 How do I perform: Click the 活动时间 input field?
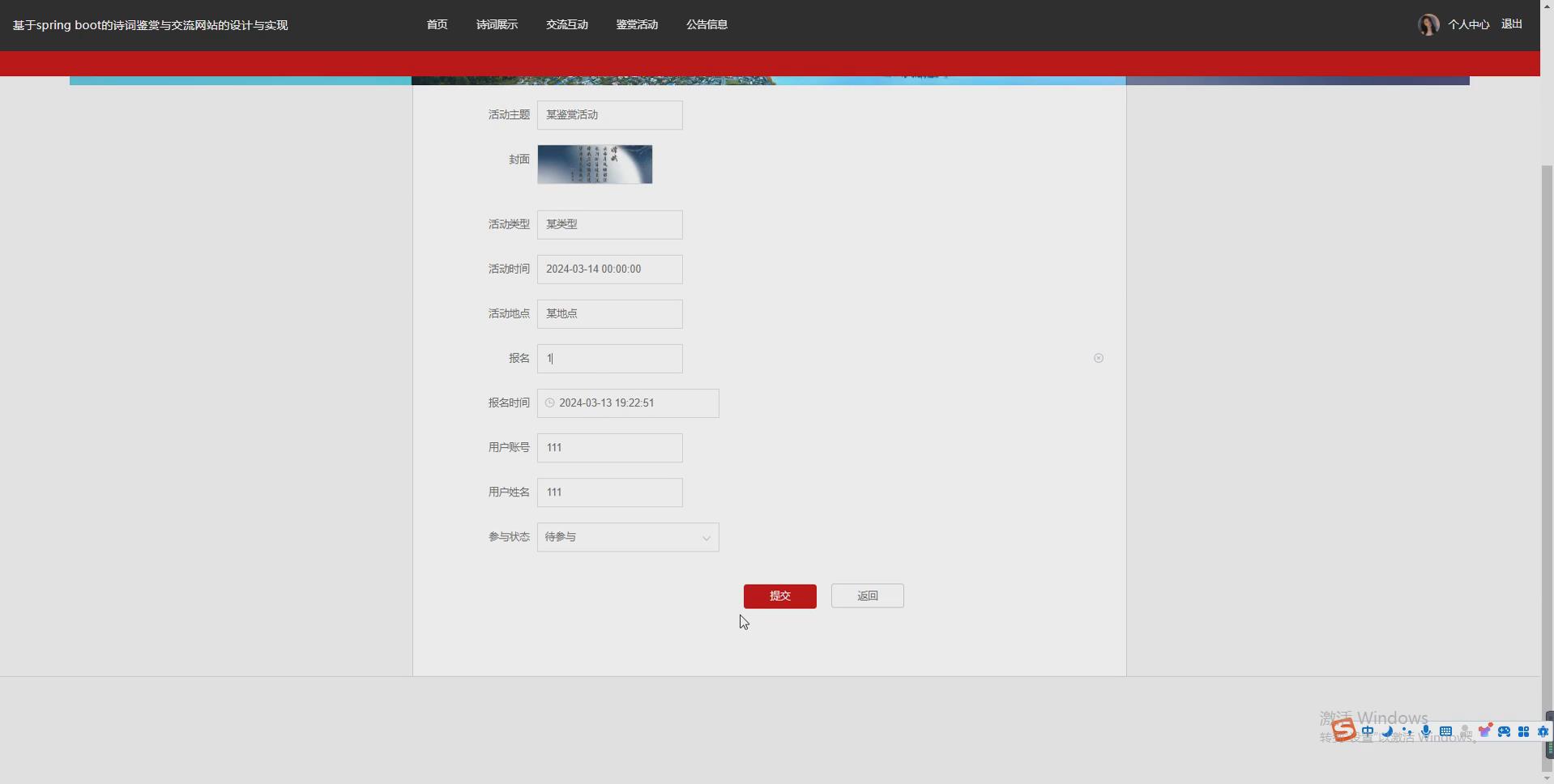pos(610,269)
